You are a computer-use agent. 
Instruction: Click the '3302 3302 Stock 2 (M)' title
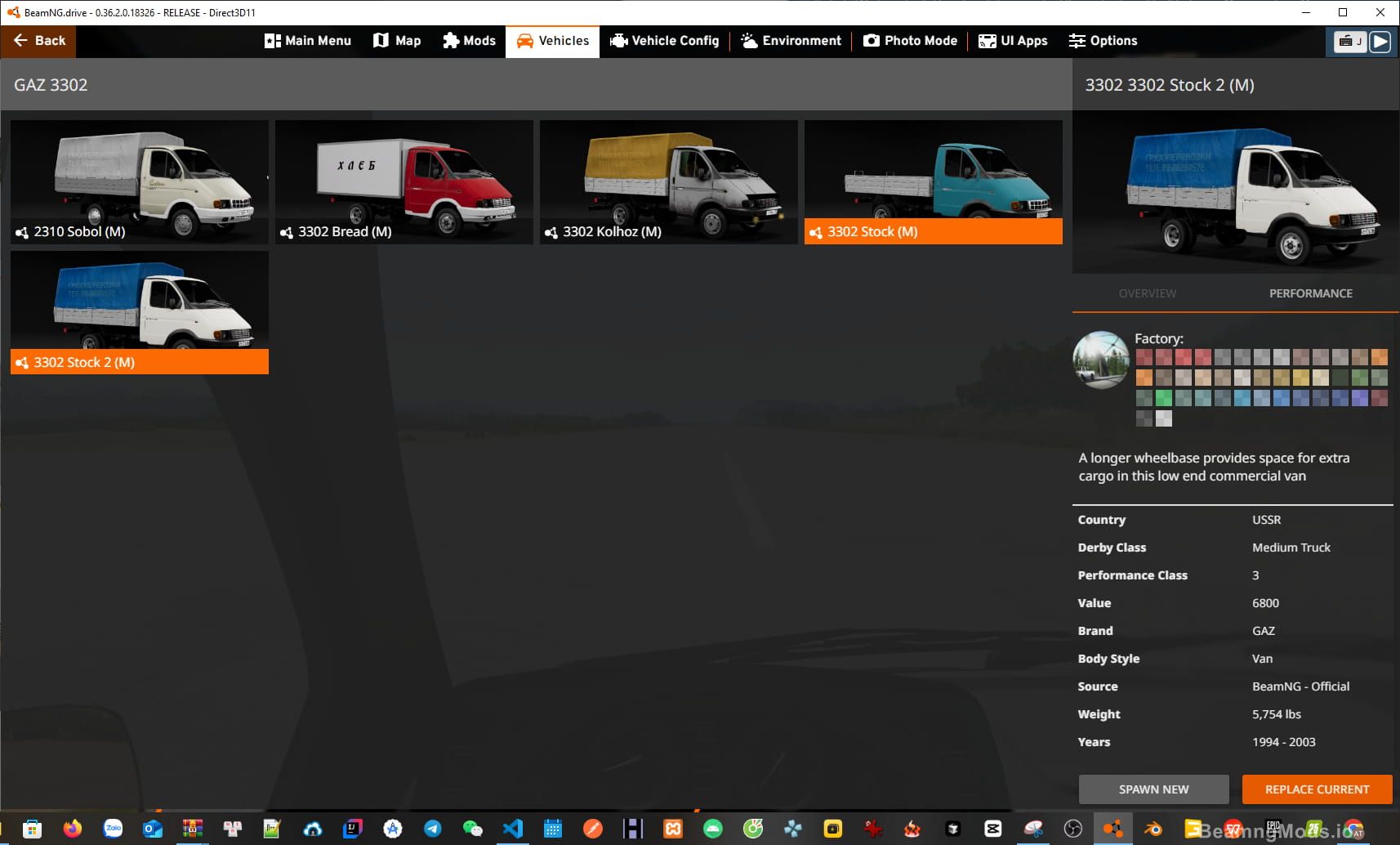[x=1170, y=85]
